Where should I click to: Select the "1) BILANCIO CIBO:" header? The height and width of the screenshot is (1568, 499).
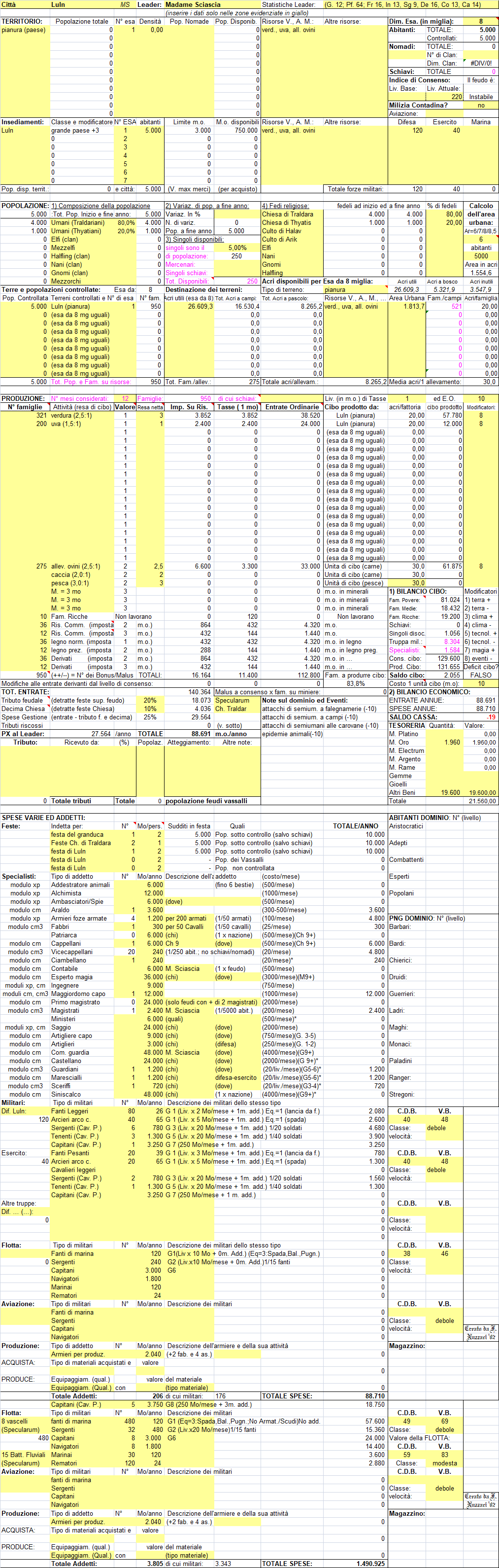tap(418, 592)
